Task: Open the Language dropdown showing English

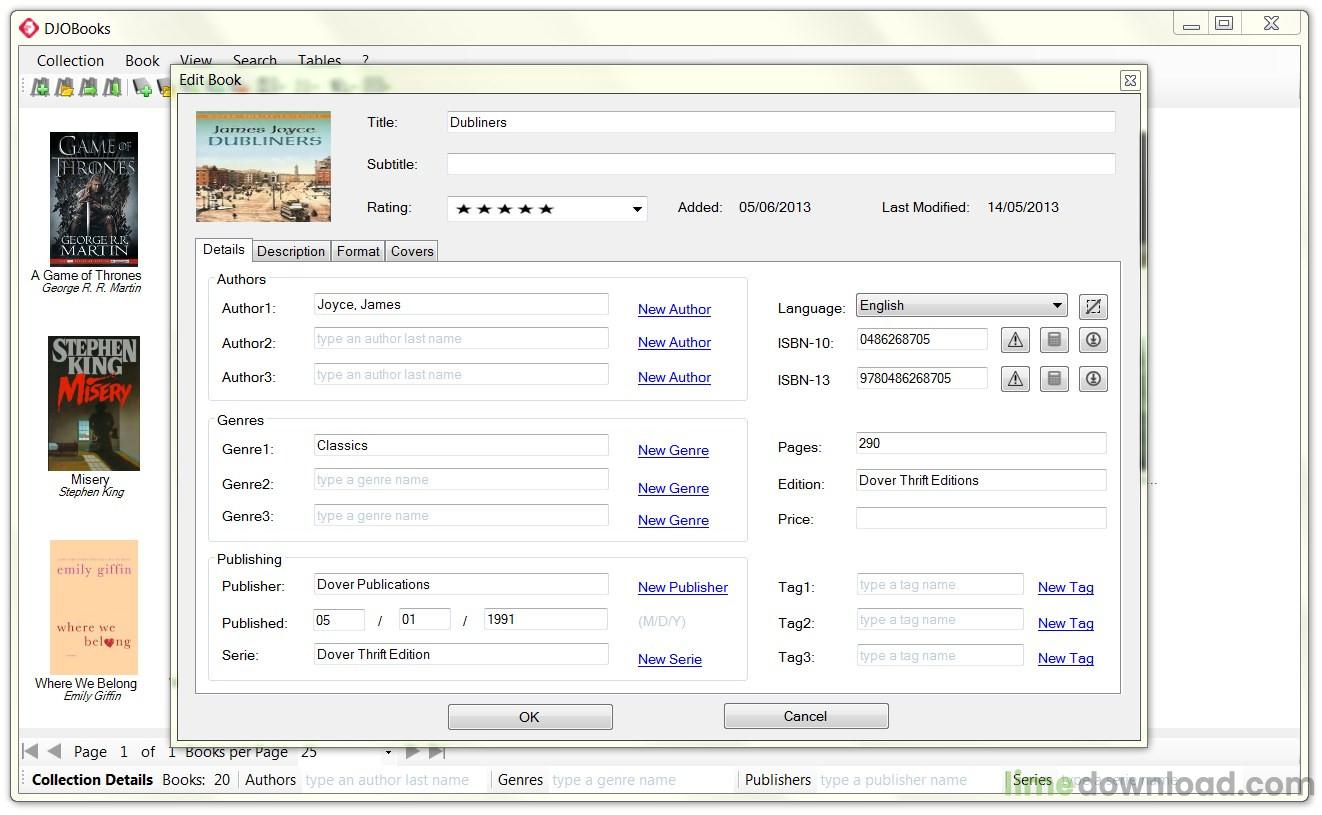Action: pyautogui.click(x=1057, y=306)
